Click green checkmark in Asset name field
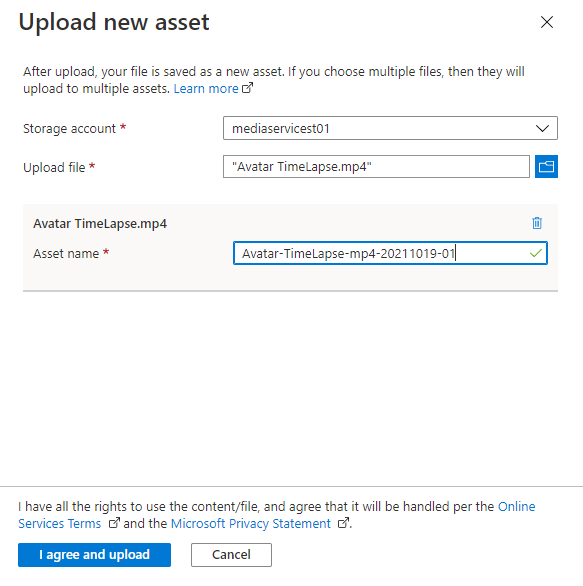 (536, 253)
